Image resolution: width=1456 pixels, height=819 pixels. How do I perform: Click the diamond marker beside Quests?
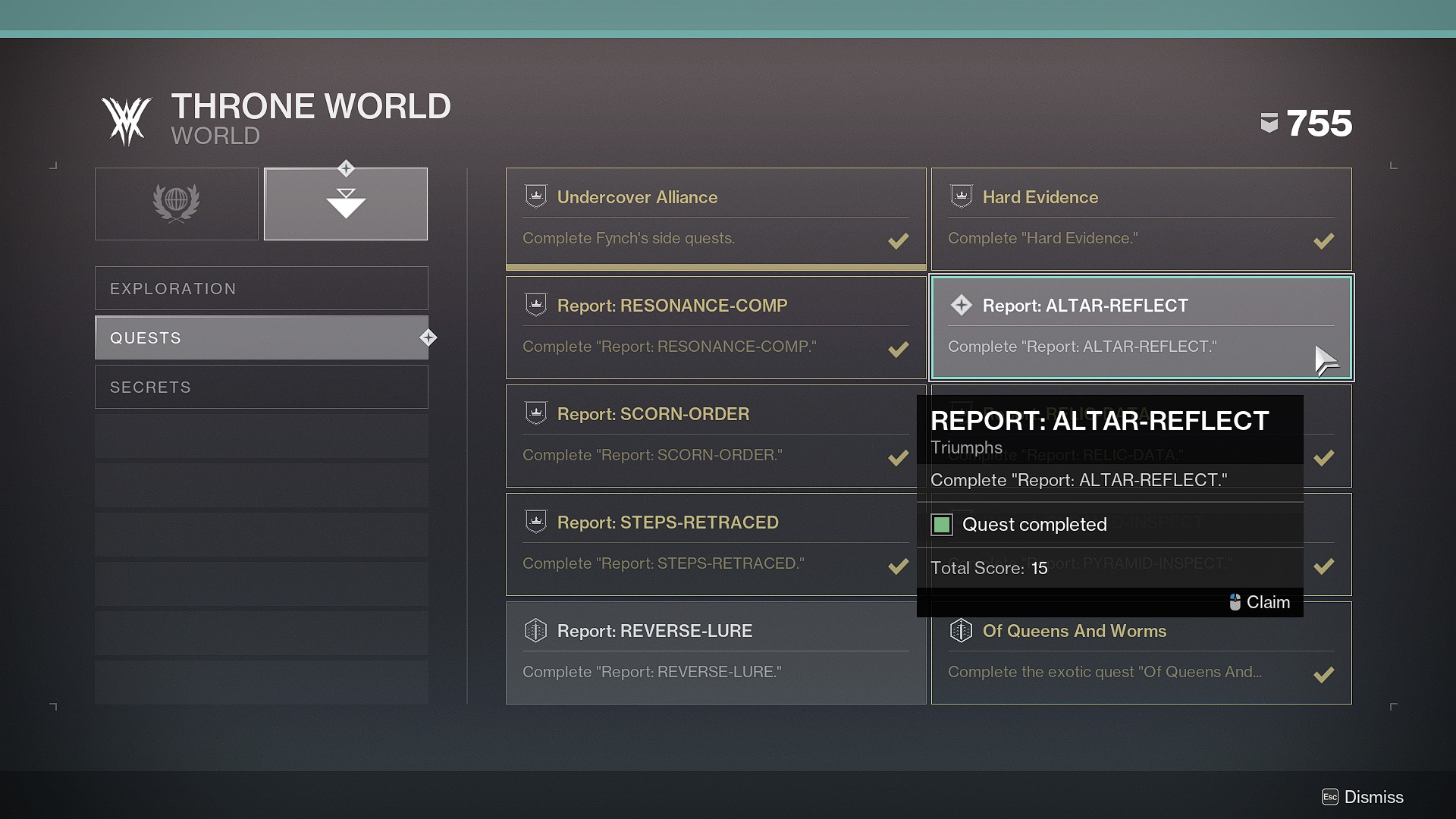click(x=428, y=337)
